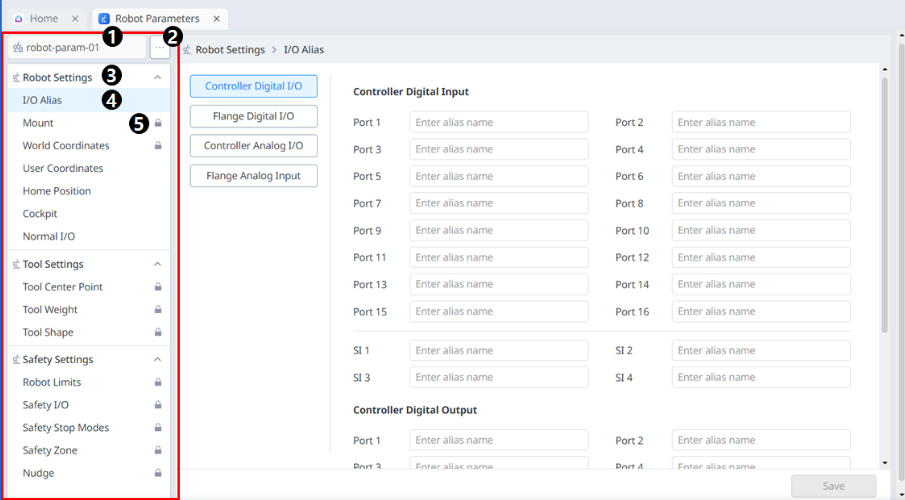Click the lock icon next to Safety Zone

[x=158, y=451]
